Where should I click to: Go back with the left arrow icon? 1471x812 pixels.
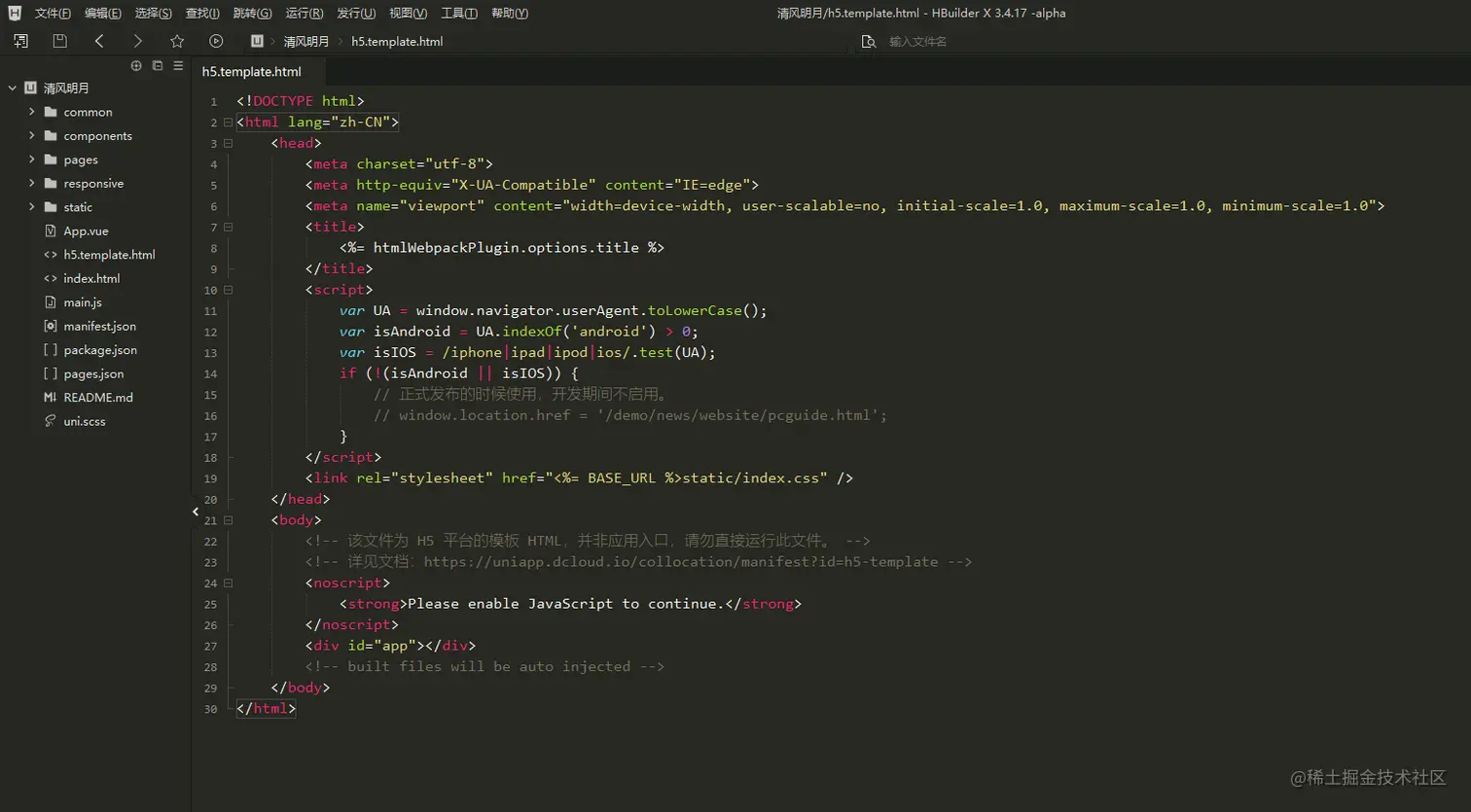pos(99,41)
